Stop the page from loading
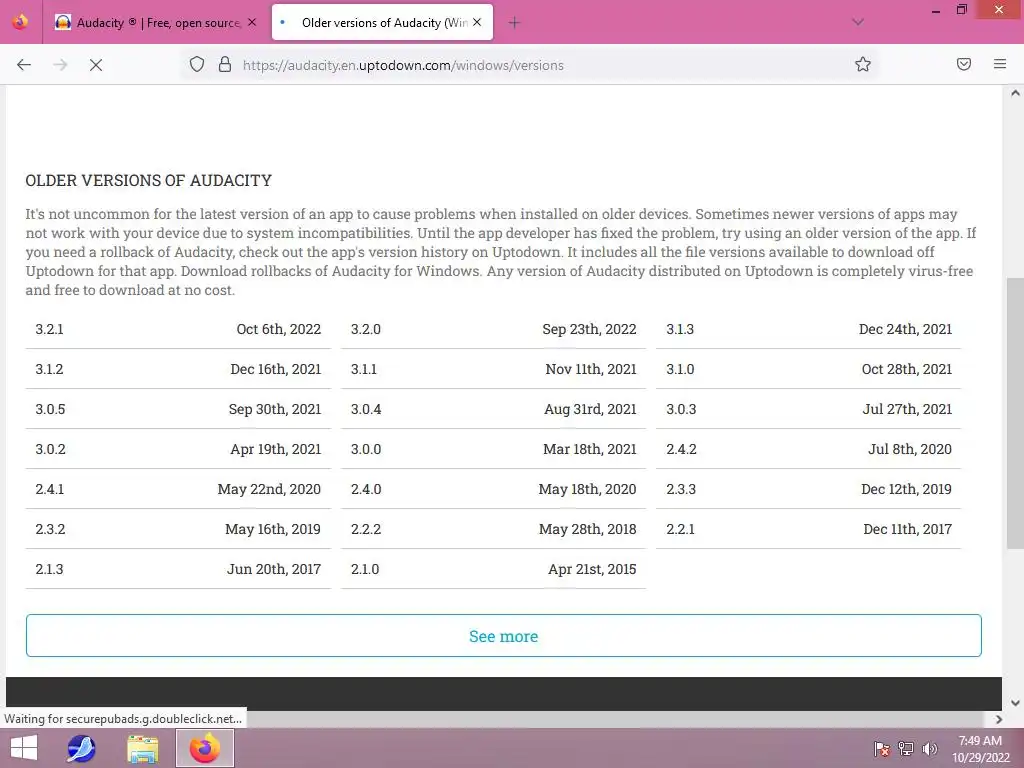Viewport: 1024px width, 768px height. 96,65
